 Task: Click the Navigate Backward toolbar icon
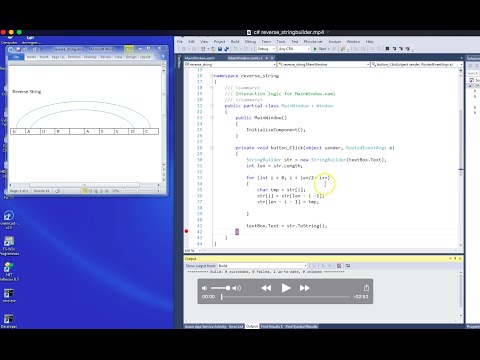[184, 49]
